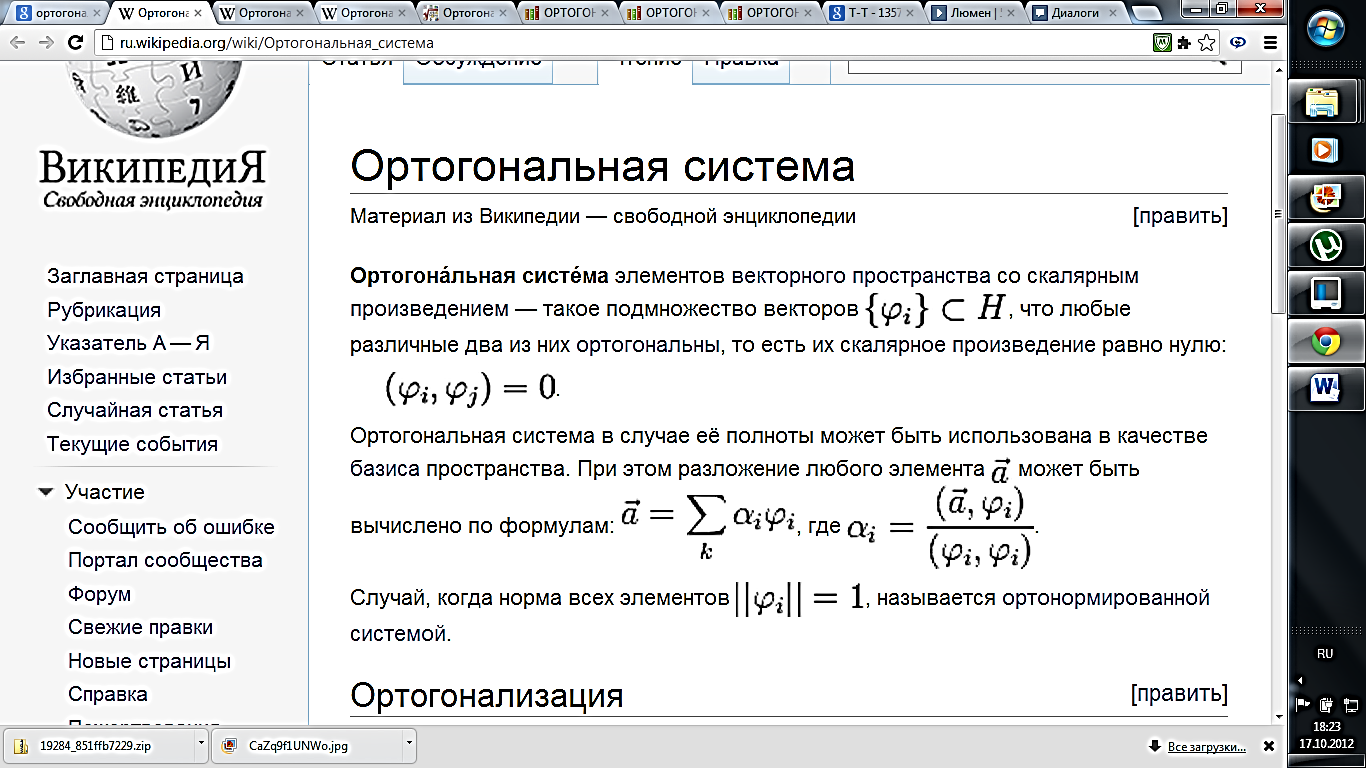This screenshot has height=768, width=1366.
Task: Click the page's vertical scrollbar thumb
Action: click(x=1278, y=215)
